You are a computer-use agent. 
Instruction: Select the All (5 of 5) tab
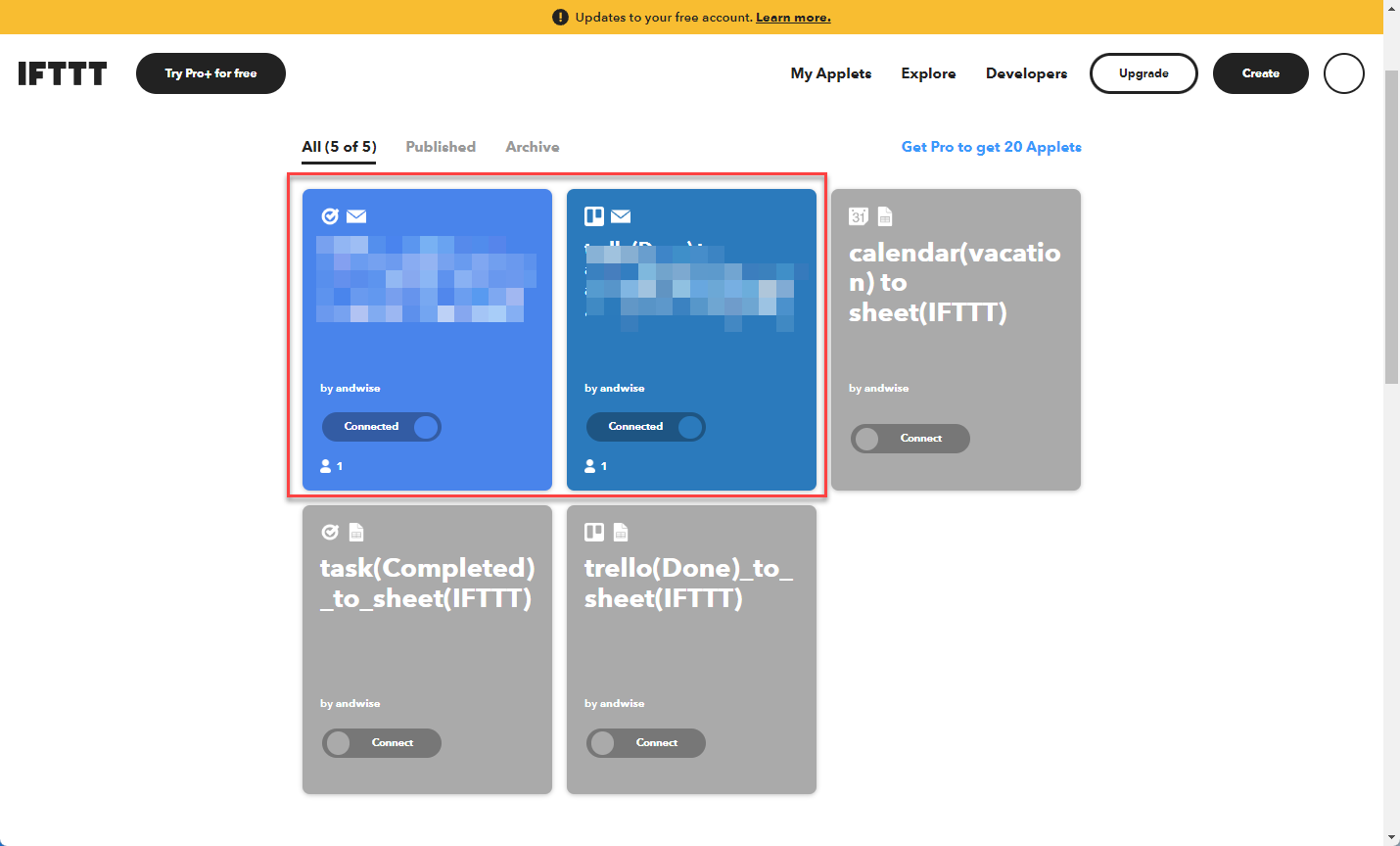pyautogui.click(x=339, y=147)
